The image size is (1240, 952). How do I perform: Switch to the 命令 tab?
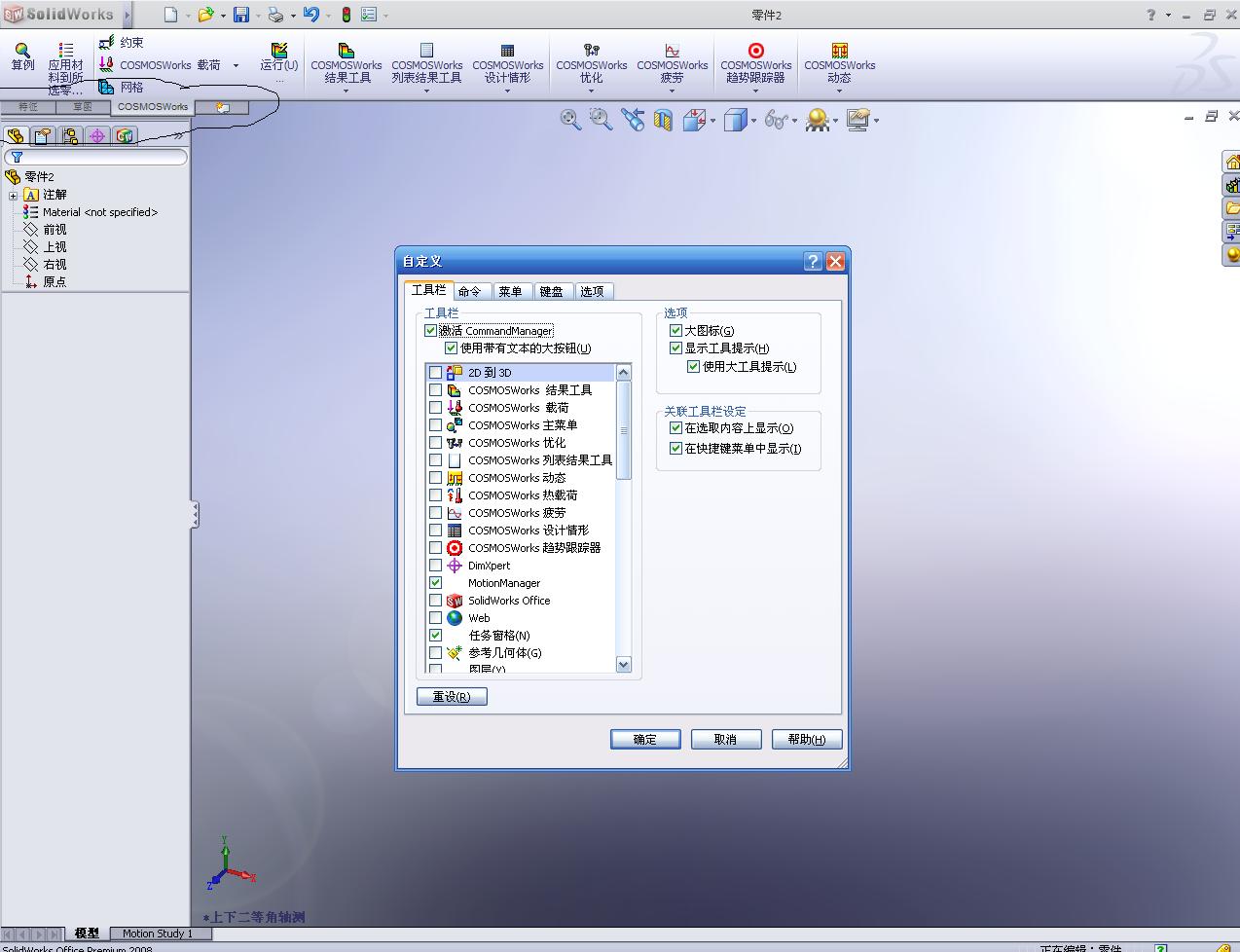coord(470,291)
